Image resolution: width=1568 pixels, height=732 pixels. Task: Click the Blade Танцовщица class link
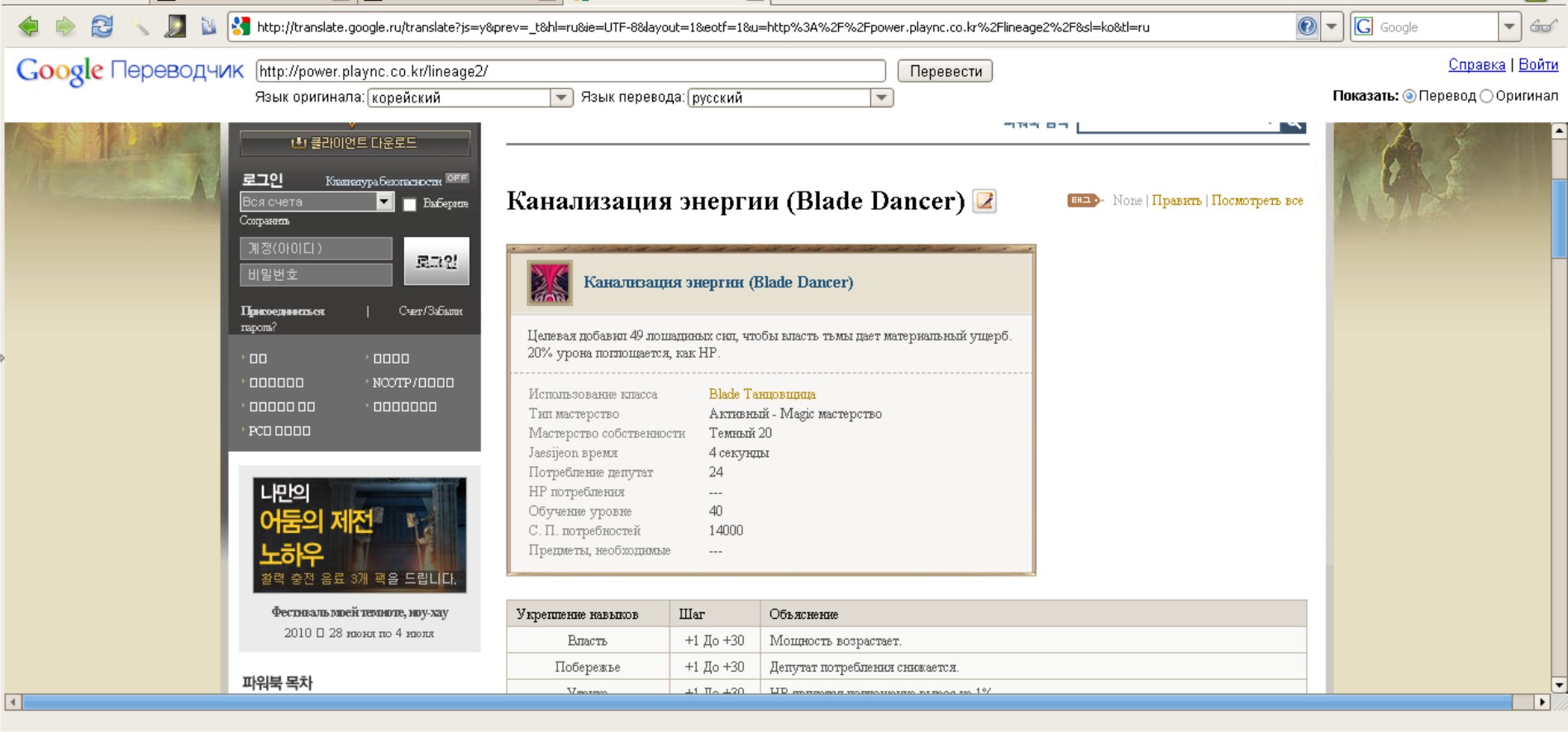762,394
